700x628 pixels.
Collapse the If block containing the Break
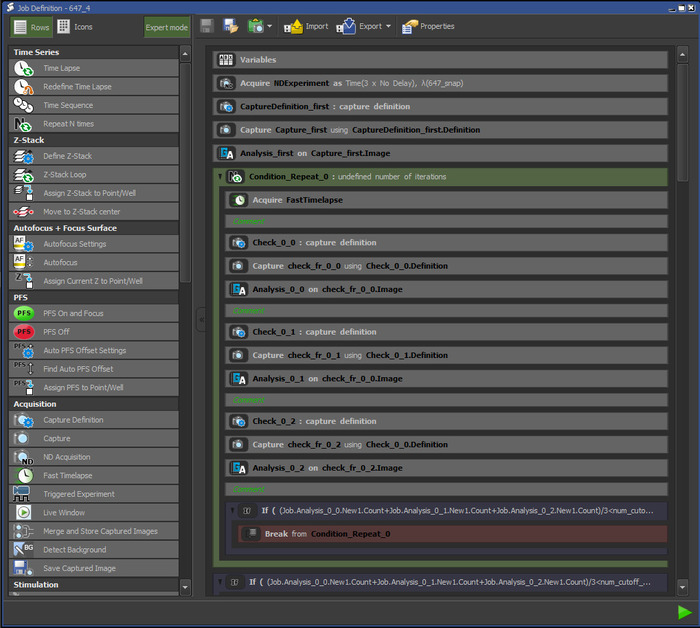click(x=232, y=511)
